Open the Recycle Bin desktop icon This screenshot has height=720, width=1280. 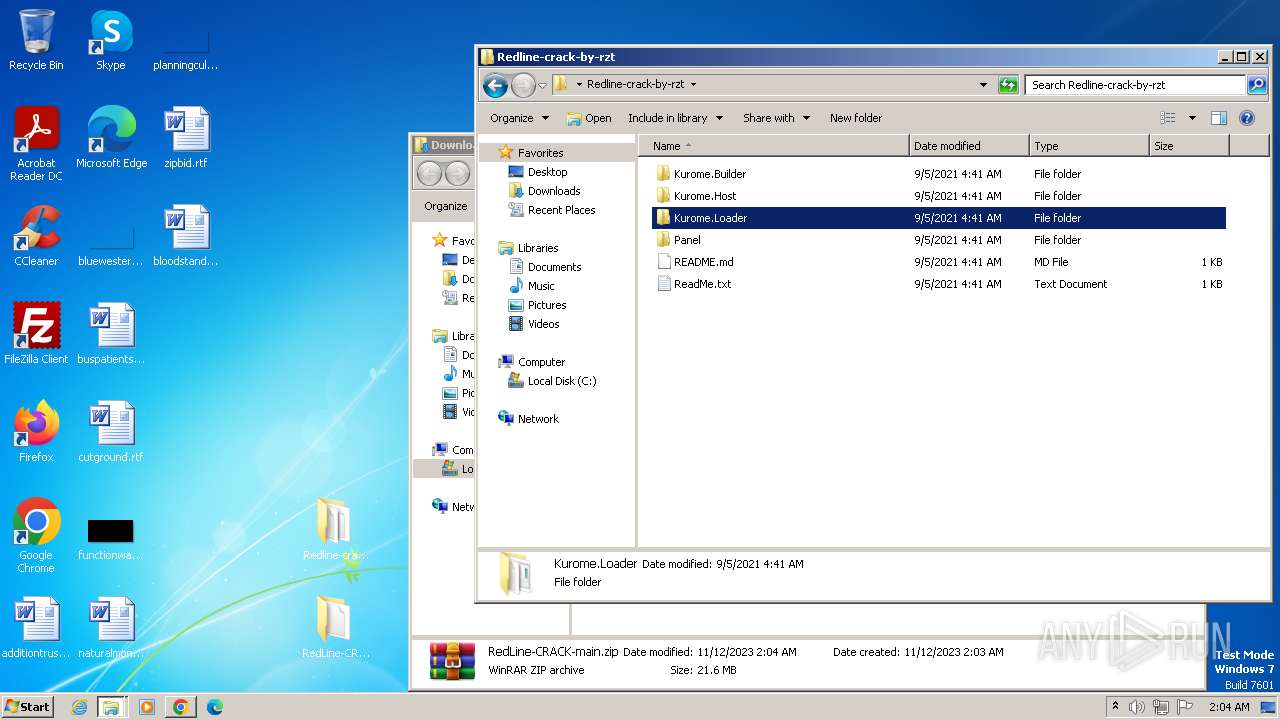(x=36, y=40)
